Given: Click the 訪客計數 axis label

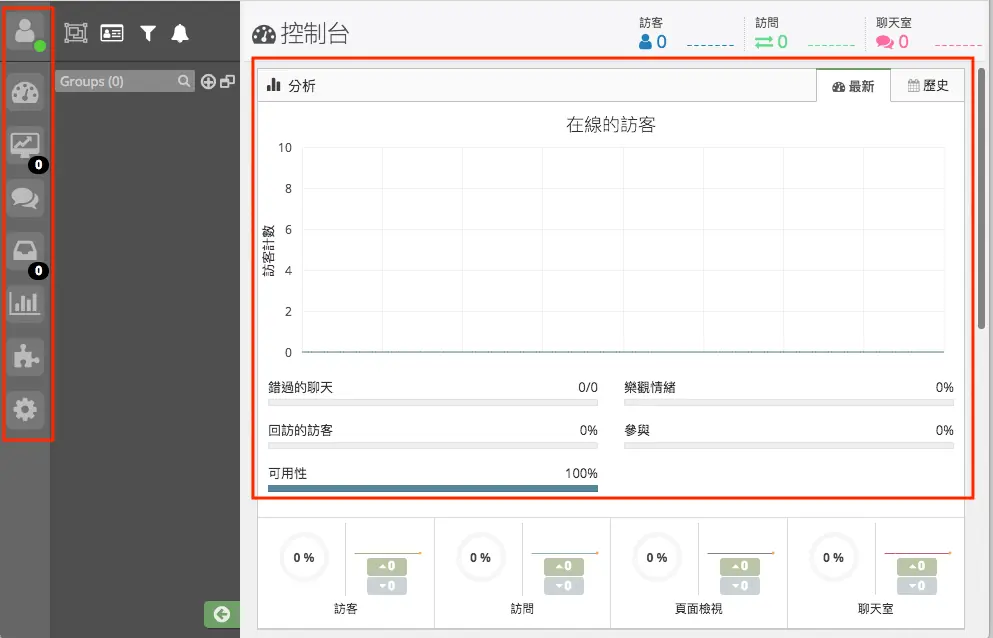Looking at the screenshot, I should coord(269,250).
